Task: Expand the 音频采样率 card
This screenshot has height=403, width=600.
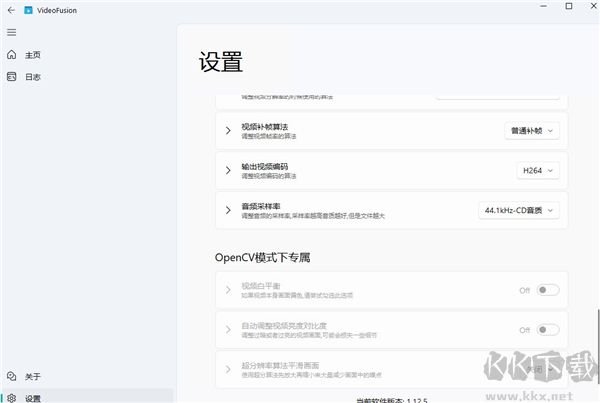Action: 228,210
